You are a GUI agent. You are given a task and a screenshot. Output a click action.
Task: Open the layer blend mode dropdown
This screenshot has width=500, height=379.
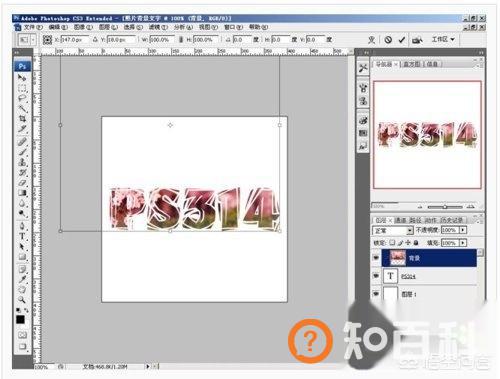pyautogui.click(x=393, y=230)
